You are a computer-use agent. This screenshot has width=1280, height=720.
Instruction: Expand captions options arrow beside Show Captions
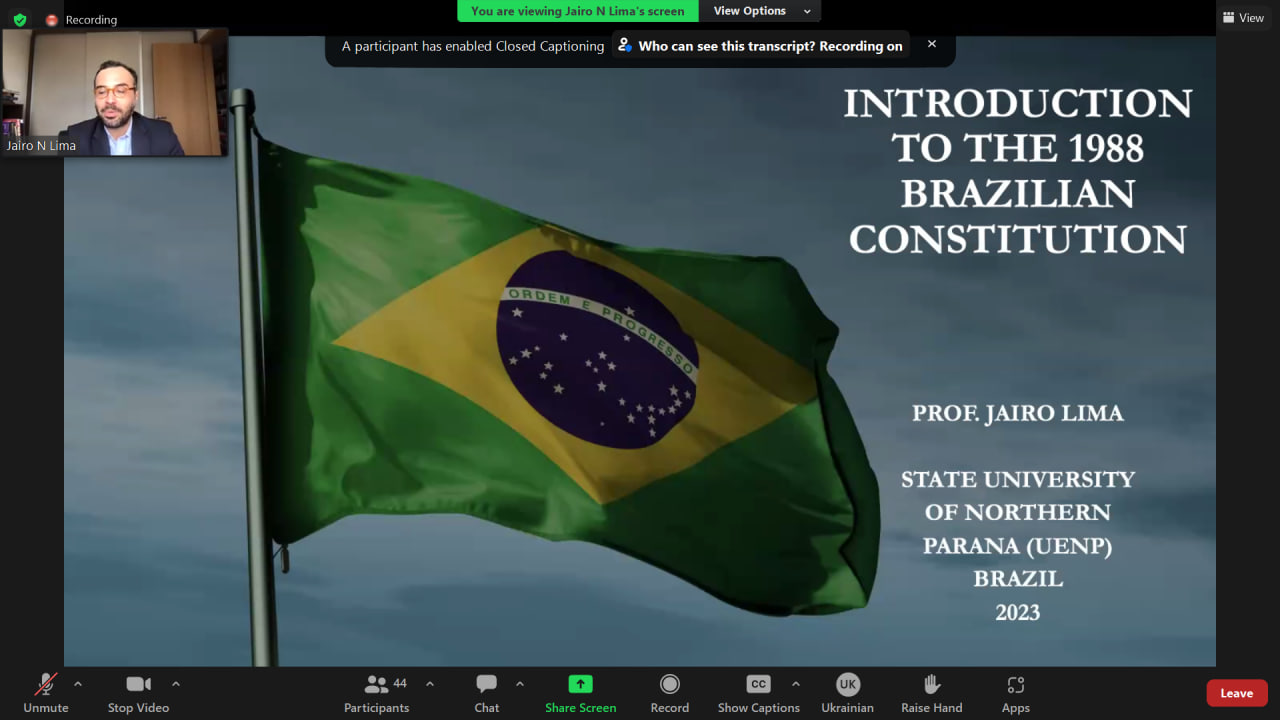796,684
